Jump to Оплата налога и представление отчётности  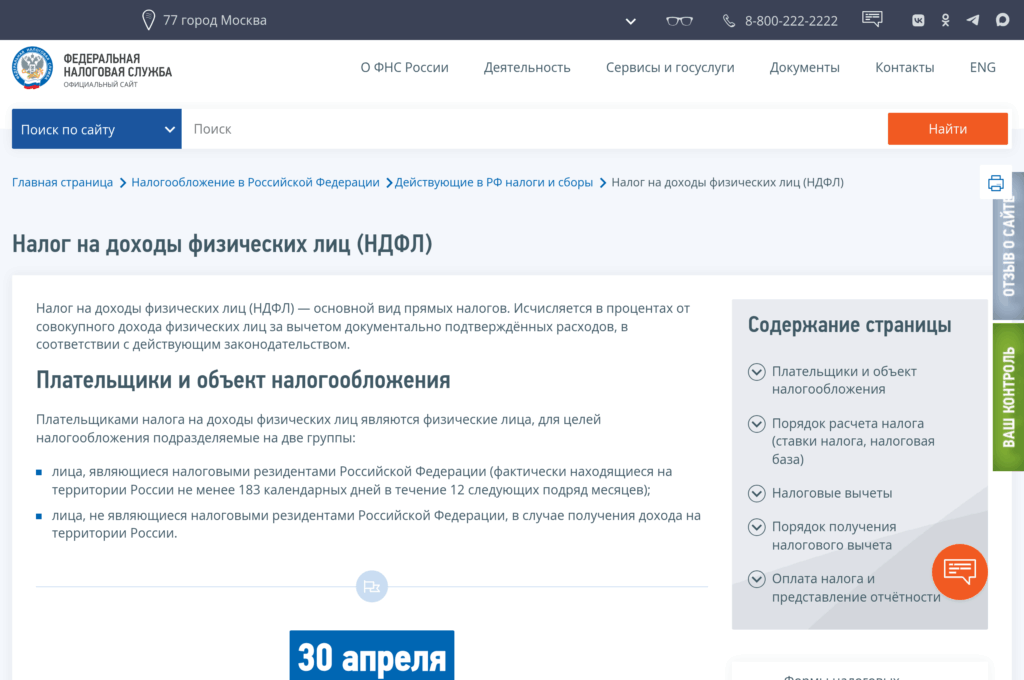point(856,588)
